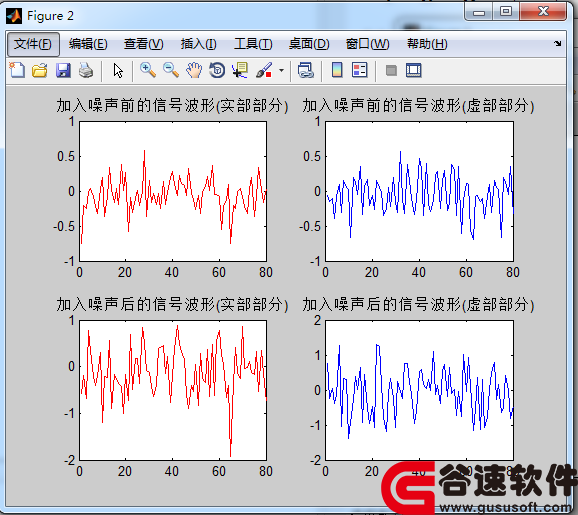Select the Edit Plot arrow tool
The width and height of the screenshot is (578, 515).
pos(118,70)
